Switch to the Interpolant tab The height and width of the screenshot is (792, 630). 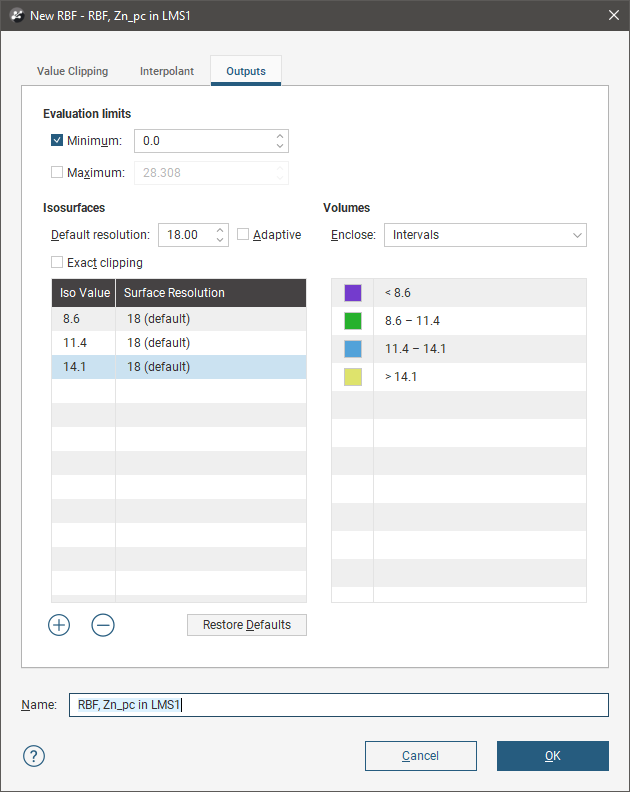pos(167,71)
